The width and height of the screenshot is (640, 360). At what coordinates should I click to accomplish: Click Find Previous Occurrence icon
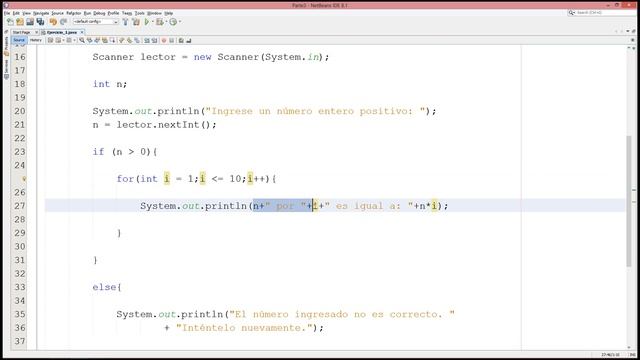[x=89, y=40]
